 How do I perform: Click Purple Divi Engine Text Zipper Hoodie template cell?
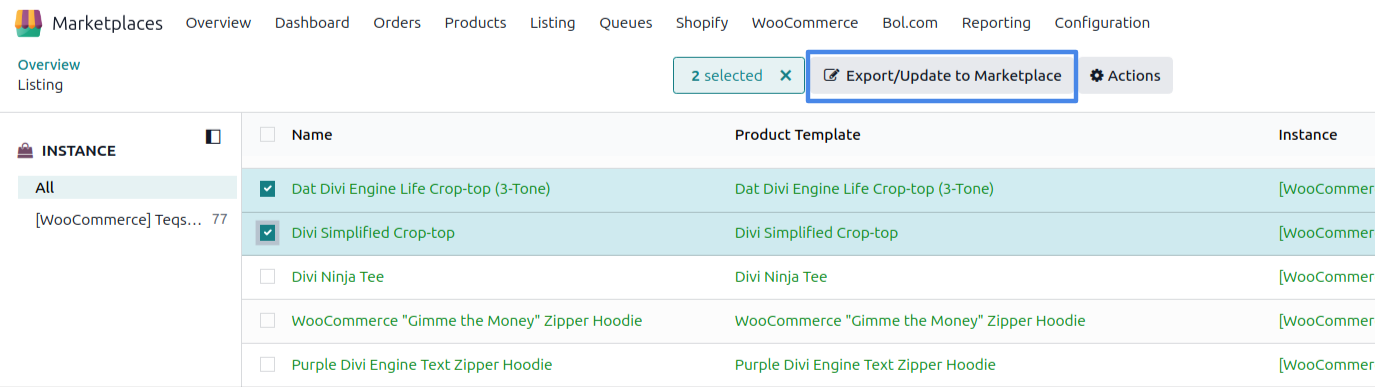pos(865,365)
